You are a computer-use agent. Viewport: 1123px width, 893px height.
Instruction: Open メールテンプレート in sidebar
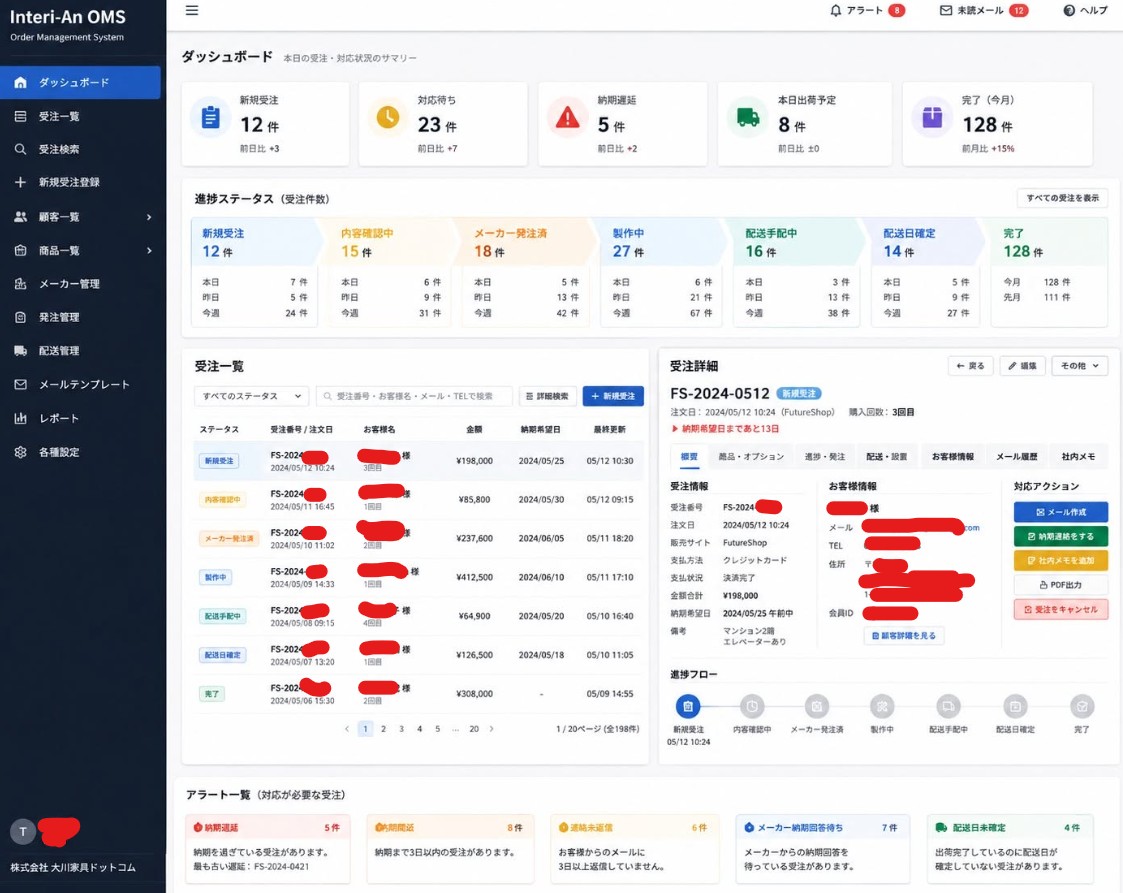point(80,385)
